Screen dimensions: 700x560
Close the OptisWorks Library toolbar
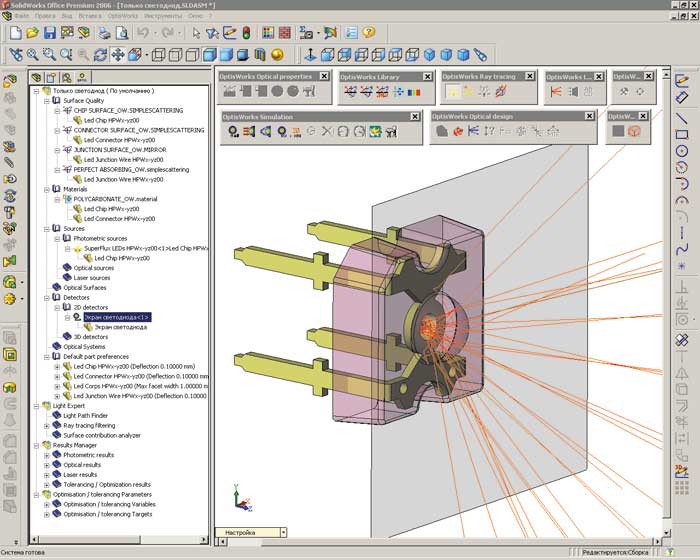click(x=427, y=76)
